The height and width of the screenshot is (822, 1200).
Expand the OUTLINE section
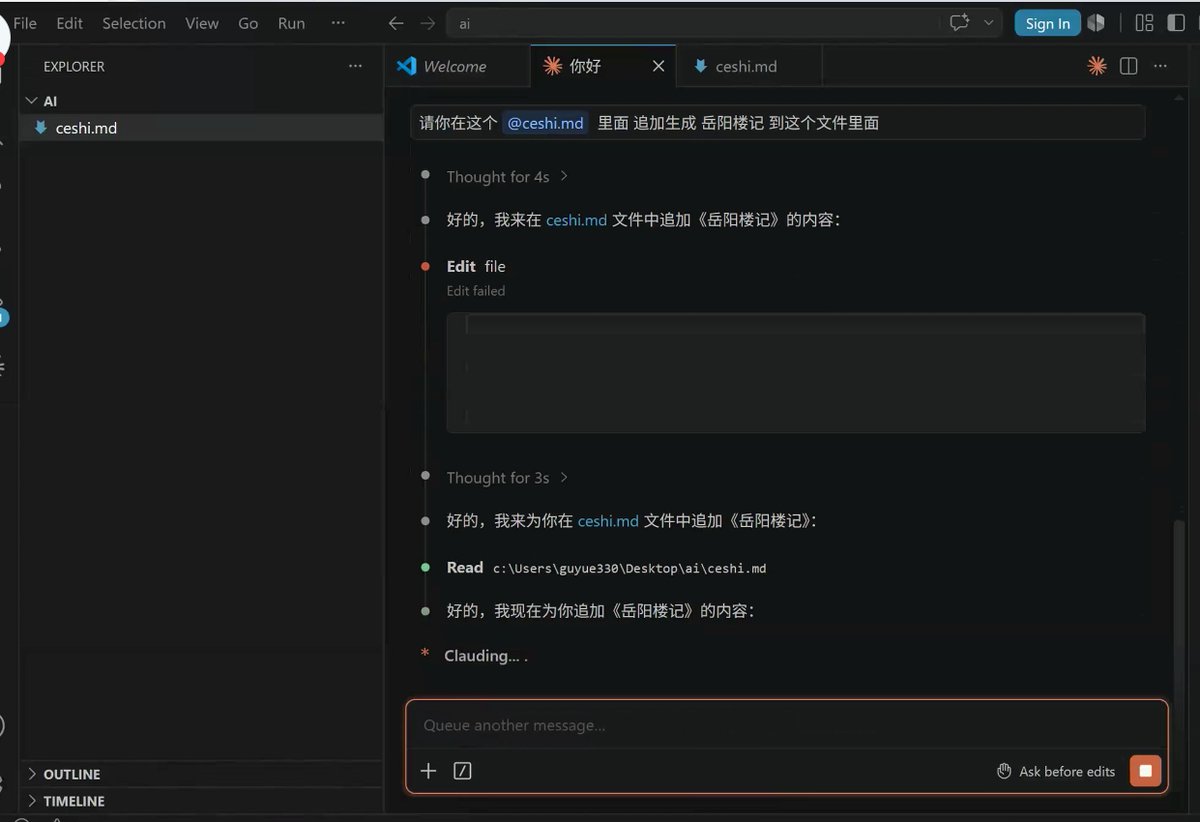click(x=200, y=774)
